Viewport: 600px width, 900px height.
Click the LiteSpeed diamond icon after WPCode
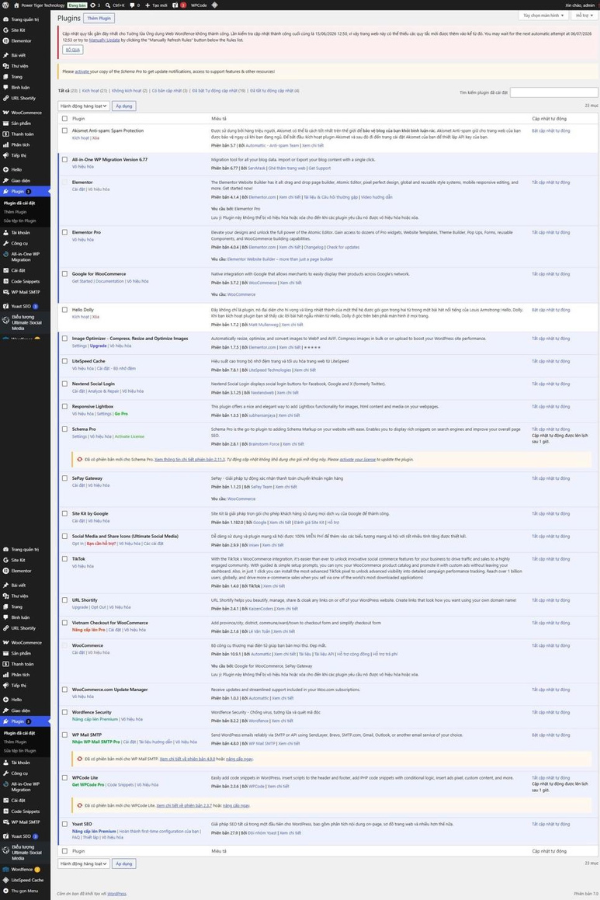215,5
